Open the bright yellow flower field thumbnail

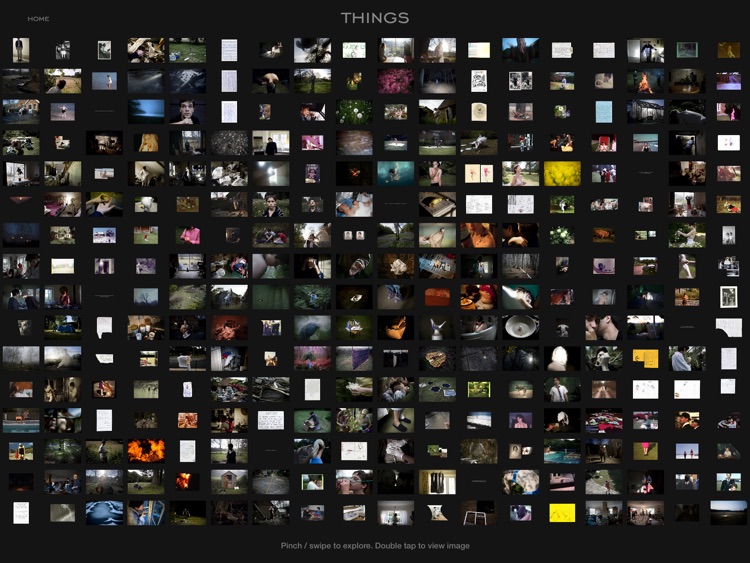click(562, 174)
